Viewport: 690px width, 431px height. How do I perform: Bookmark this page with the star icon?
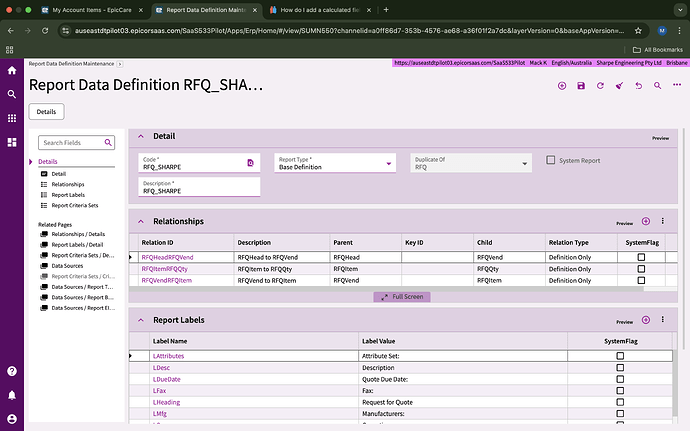pos(638,30)
